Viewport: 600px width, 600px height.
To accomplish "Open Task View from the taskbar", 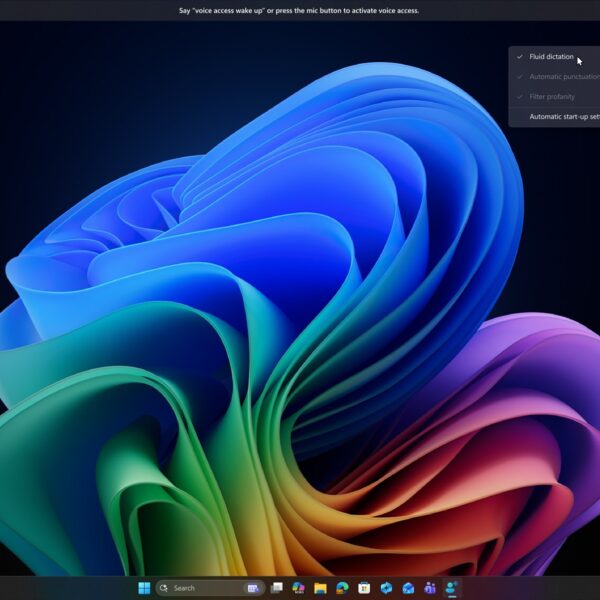I will click(277, 588).
